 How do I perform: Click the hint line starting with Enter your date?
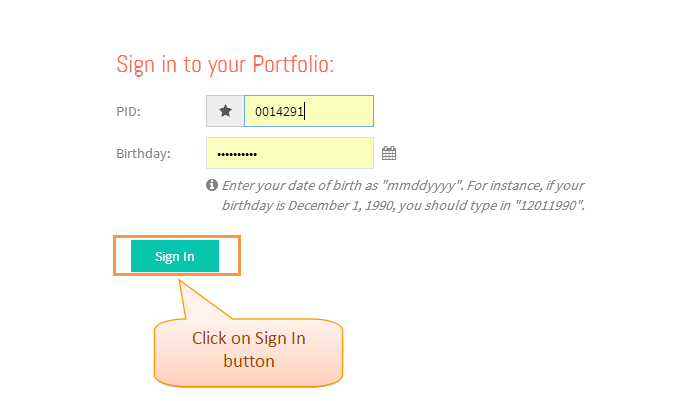(x=403, y=186)
